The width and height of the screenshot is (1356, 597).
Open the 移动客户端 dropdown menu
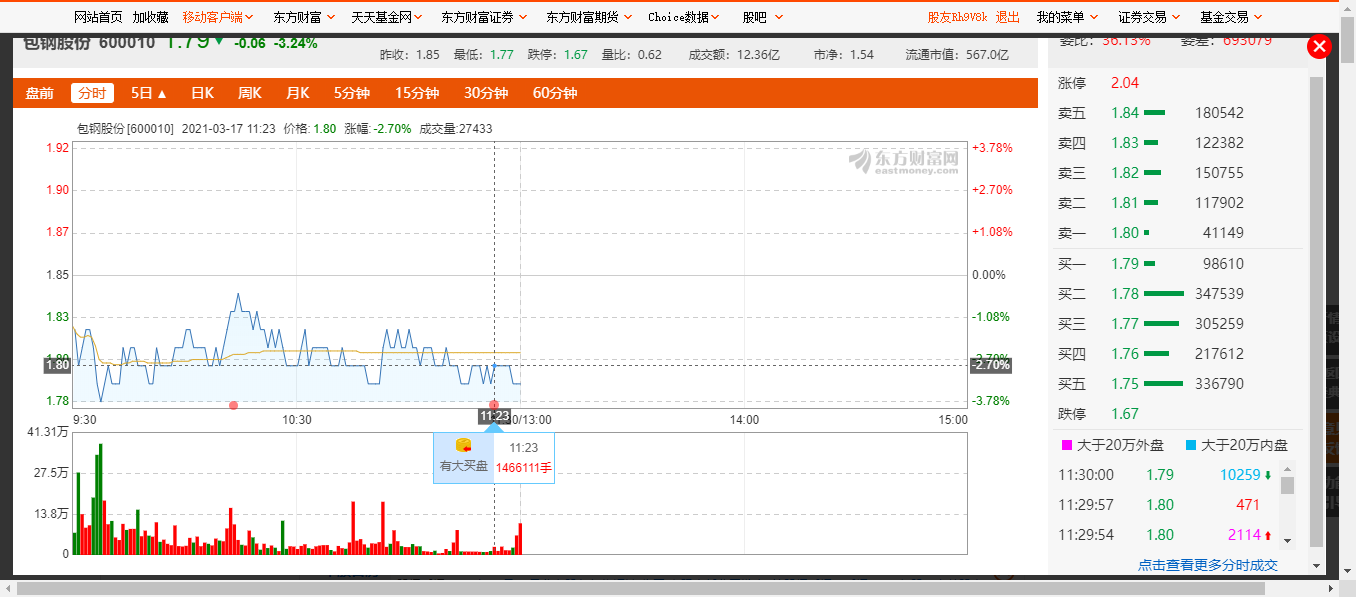[x=218, y=17]
